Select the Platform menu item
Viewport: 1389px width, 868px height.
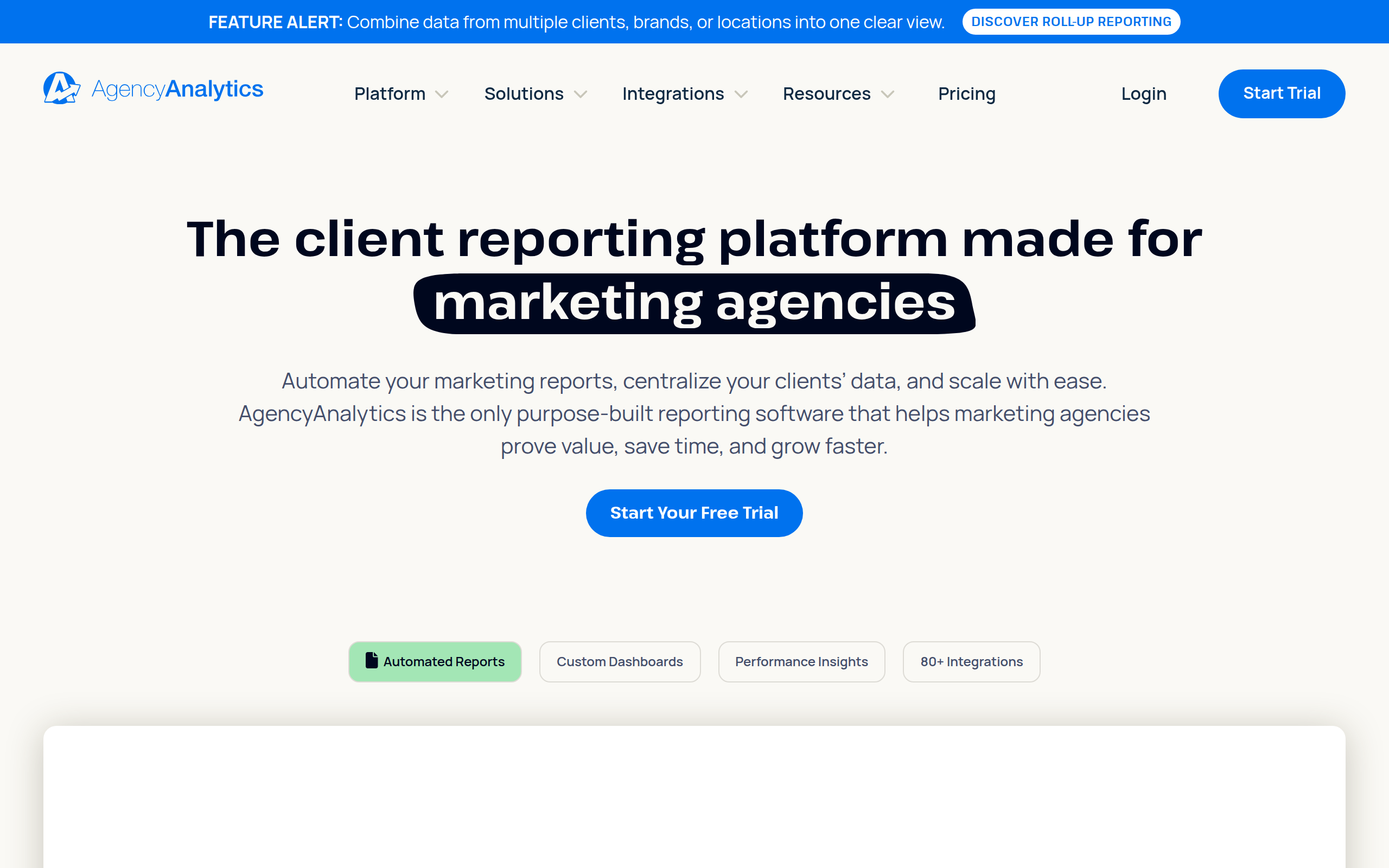click(389, 93)
